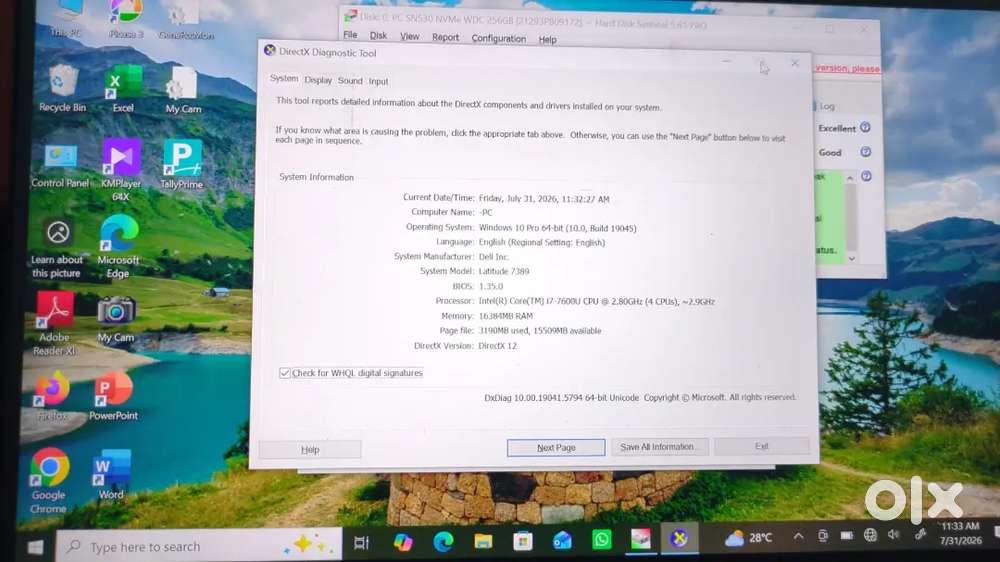
Task: Go to Next Page in DirectX tool
Action: [x=556, y=448]
